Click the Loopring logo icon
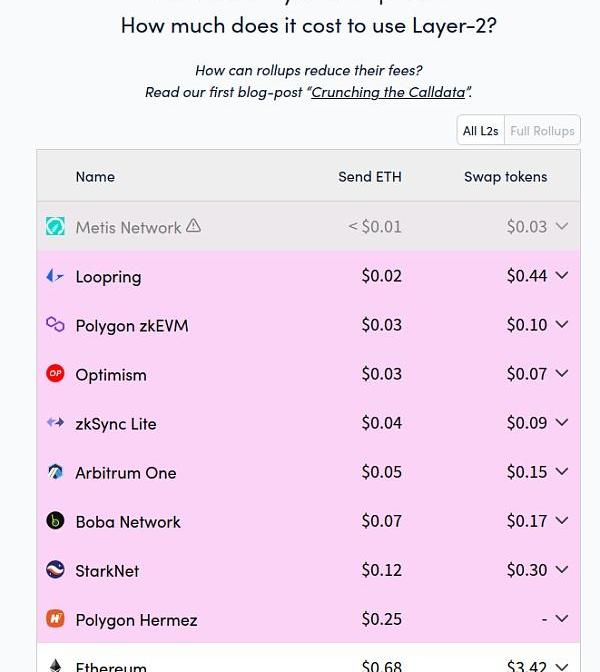Image resolution: width=600 pixels, height=672 pixels. (x=55, y=276)
